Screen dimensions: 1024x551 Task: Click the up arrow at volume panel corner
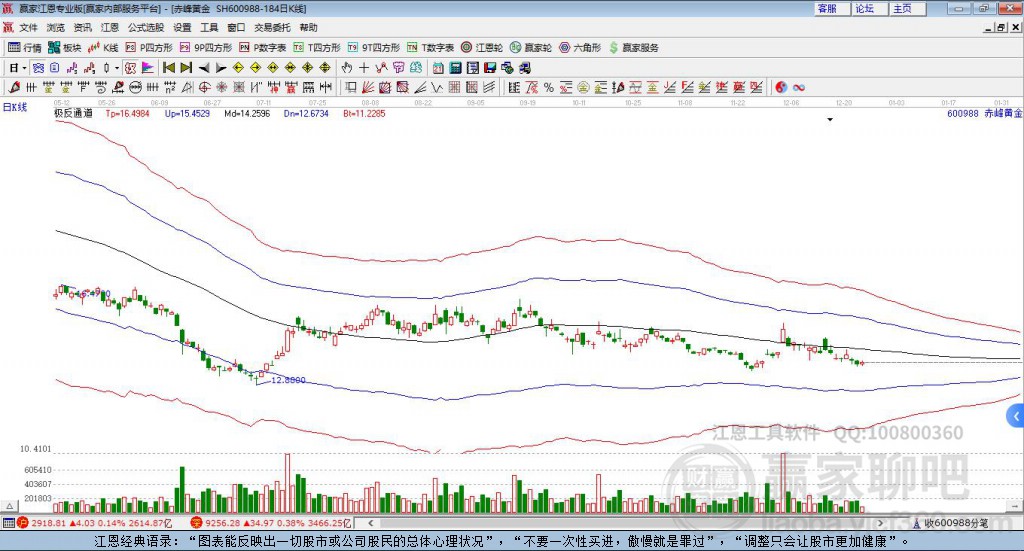[x=9, y=506]
